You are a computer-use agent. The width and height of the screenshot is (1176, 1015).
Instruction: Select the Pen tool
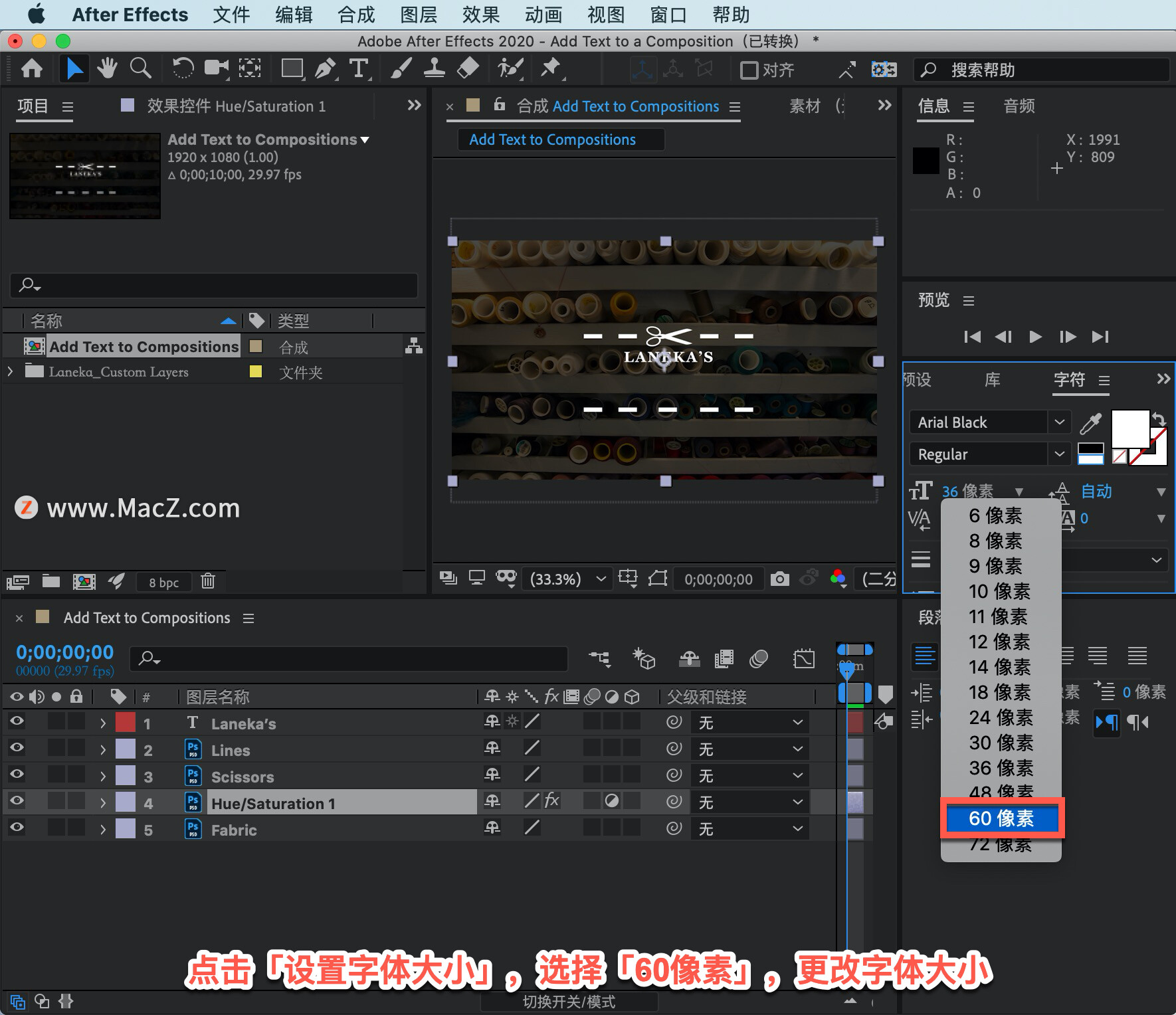[x=325, y=68]
